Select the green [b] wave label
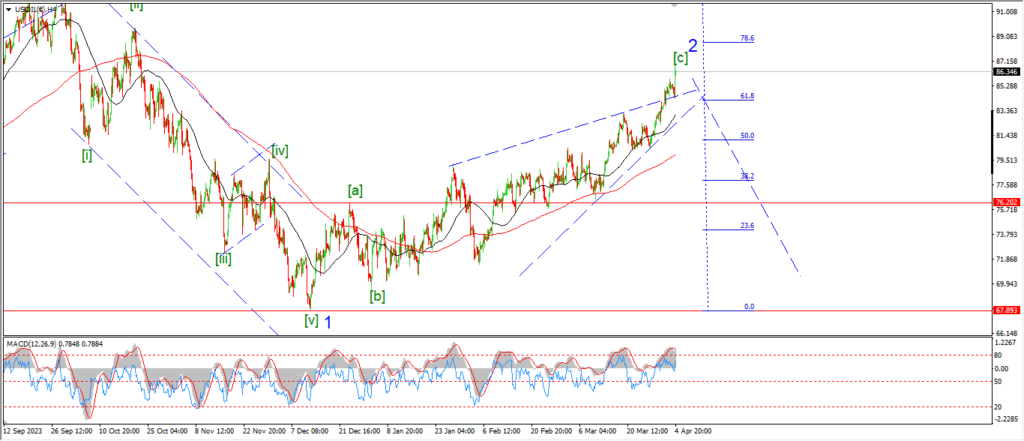This screenshot has height=441, width=1024. (x=377, y=295)
